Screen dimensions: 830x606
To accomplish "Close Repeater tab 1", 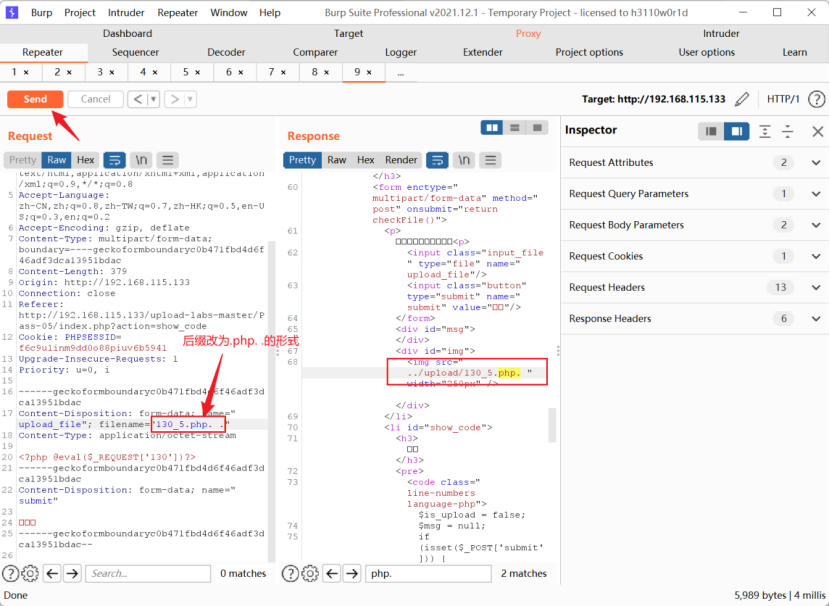I will coord(26,72).
